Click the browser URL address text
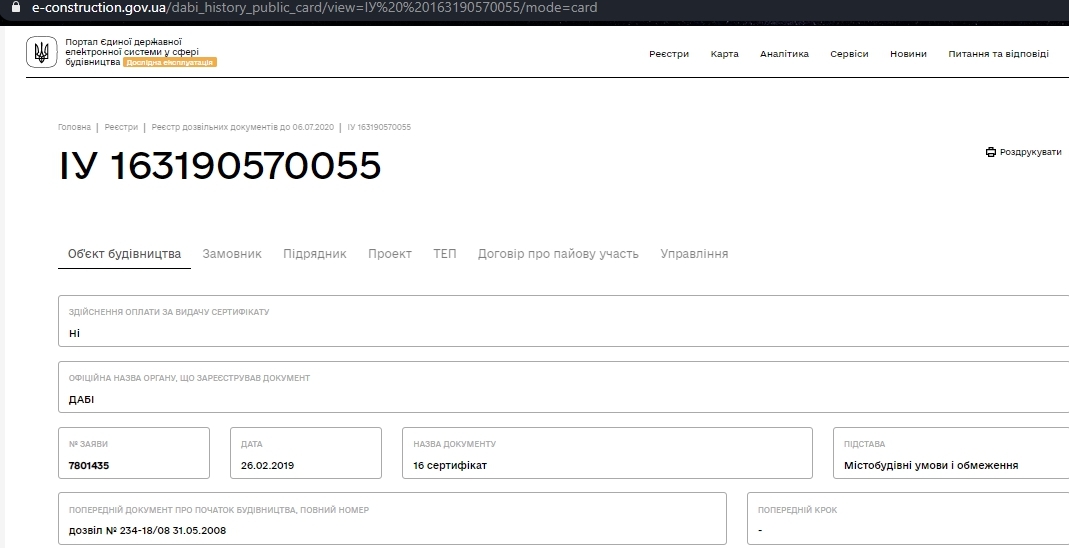The width and height of the screenshot is (1069, 548). (x=314, y=7)
